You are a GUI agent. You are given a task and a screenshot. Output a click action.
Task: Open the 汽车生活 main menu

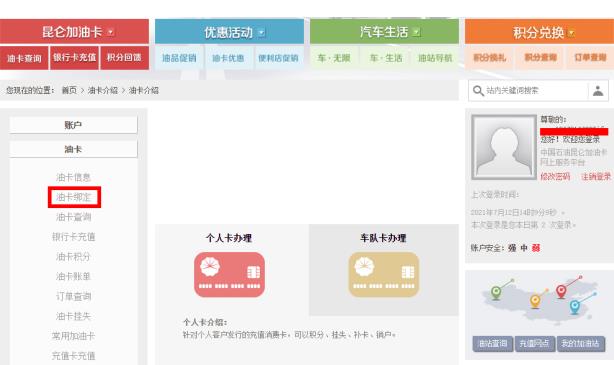[385, 31]
